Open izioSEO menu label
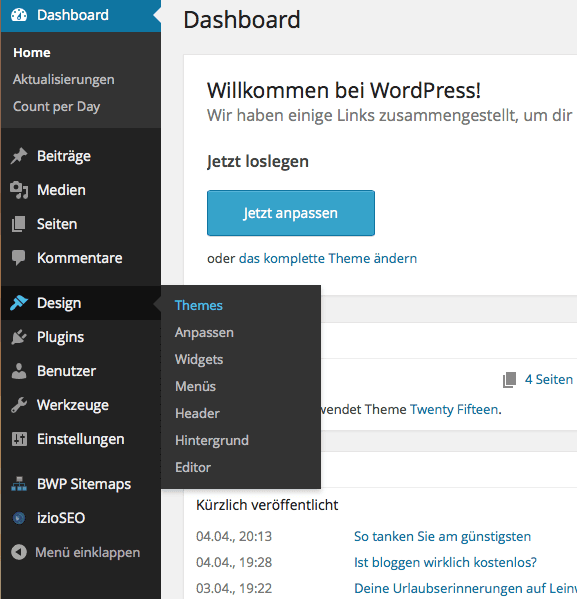The width and height of the screenshot is (577, 599). pos(61,518)
